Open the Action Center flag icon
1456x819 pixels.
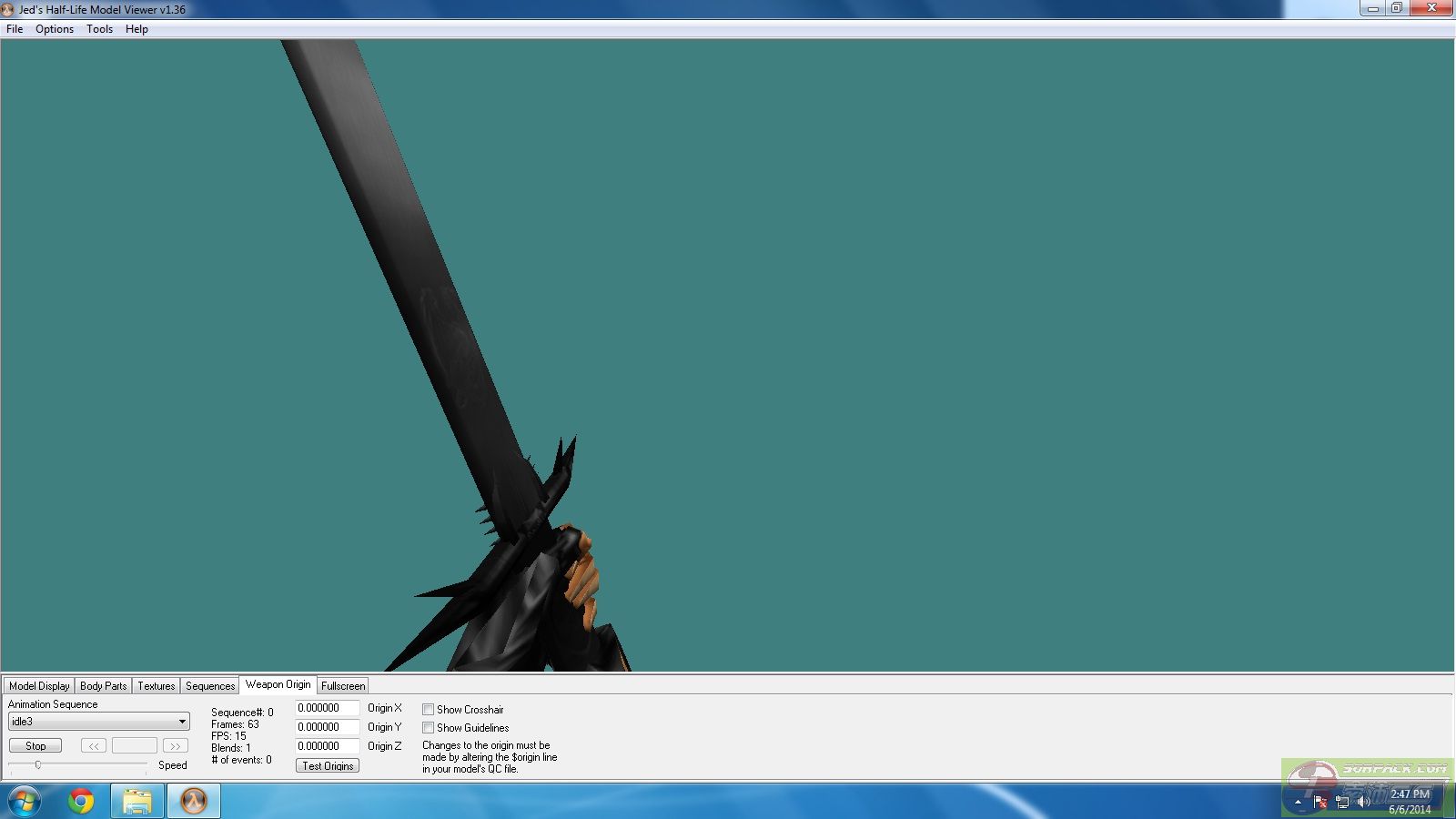tap(1320, 802)
